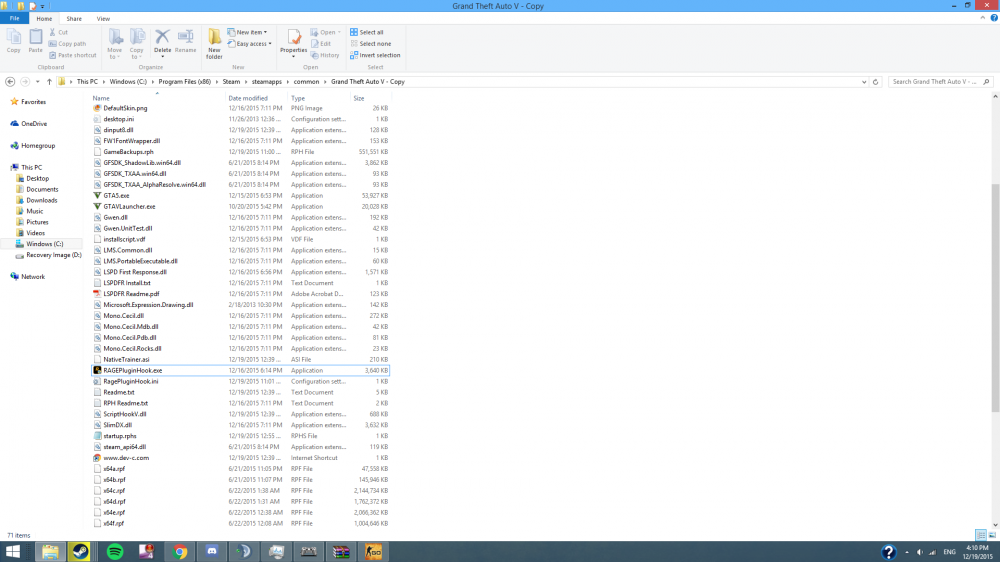The image size is (1000, 562).
Task: Open the Copy to dropdown
Action: (x=137, y=45)
